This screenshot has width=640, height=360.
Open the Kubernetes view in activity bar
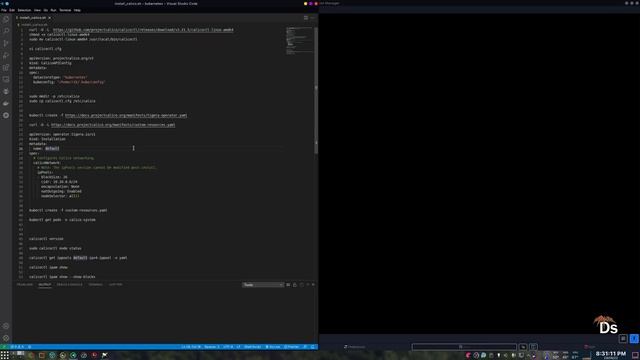[x=6, y=116]
